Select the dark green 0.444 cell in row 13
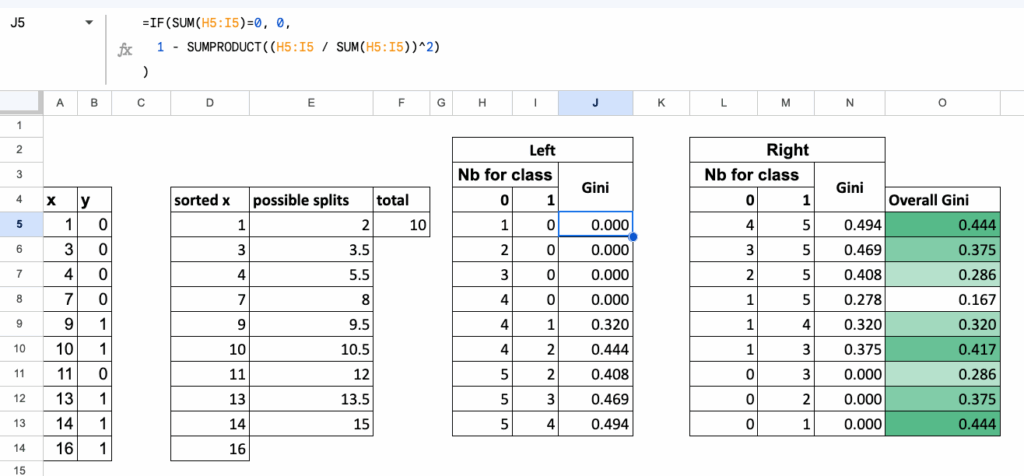 (x=944, y=424)
